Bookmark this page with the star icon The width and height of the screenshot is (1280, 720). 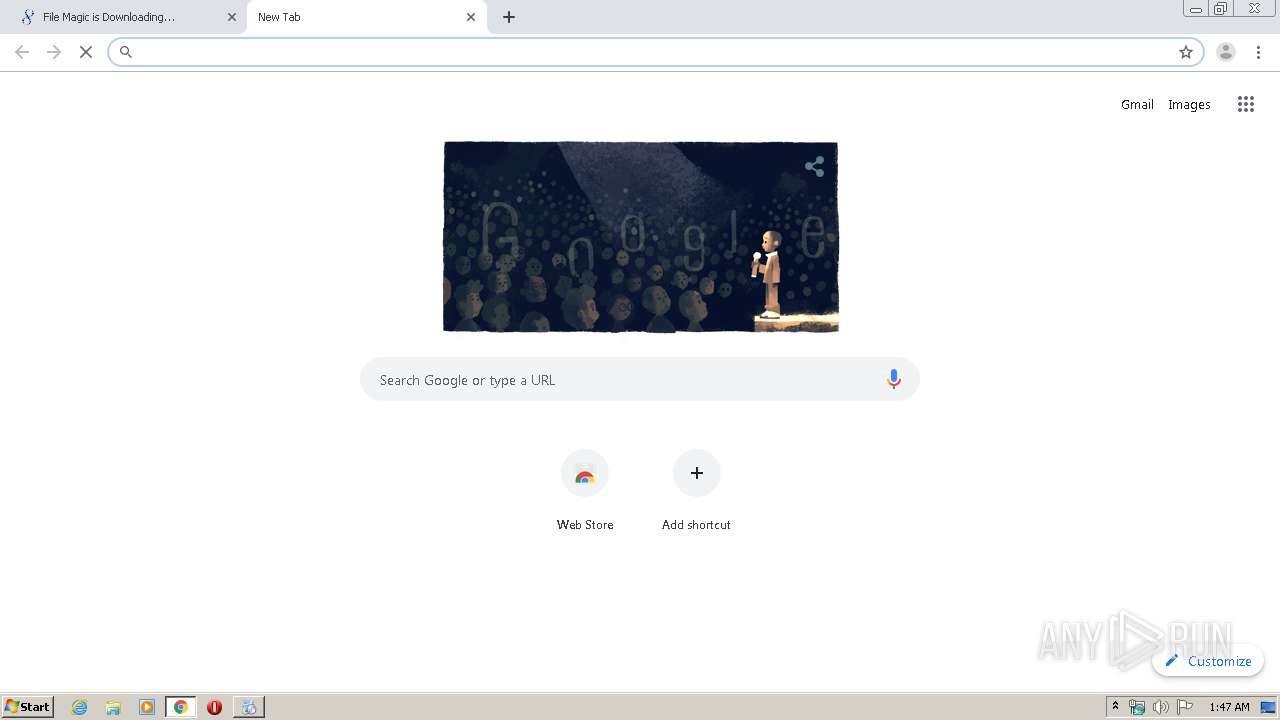[1186, 52]
